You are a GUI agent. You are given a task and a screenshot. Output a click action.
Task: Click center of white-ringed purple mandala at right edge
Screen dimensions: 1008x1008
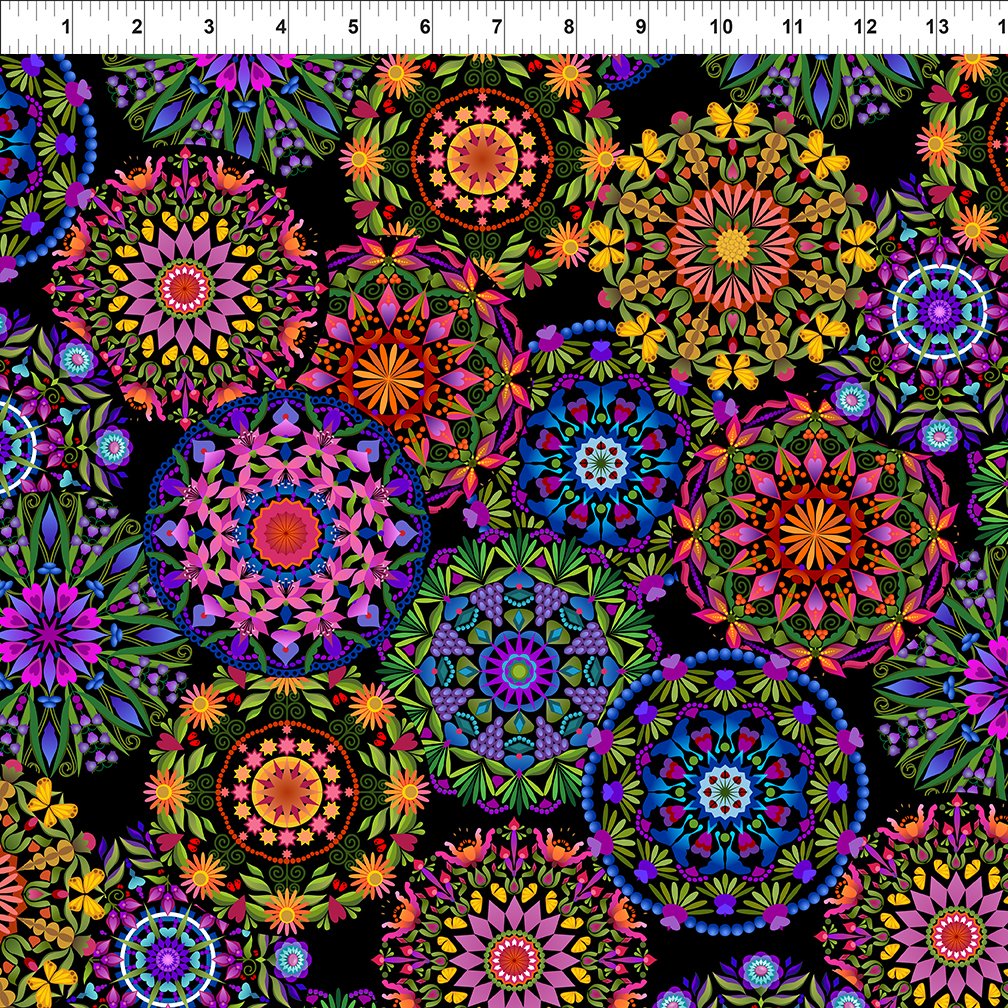click(938, 310)
